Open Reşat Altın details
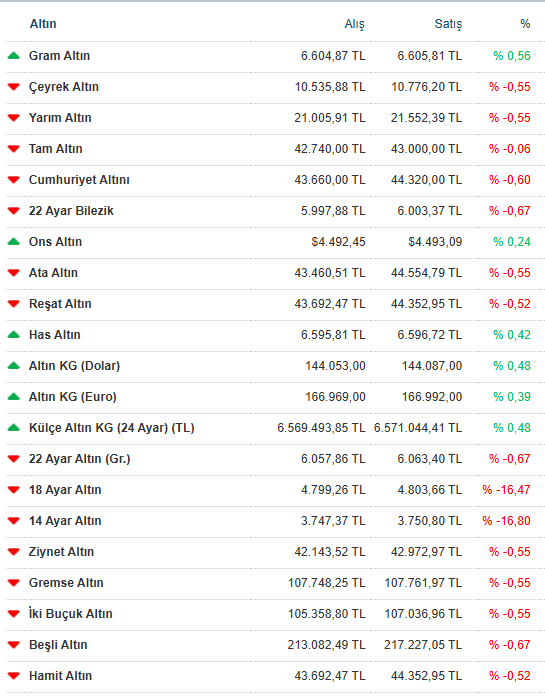This screenshot has width=545, height=699. [60, 304]
